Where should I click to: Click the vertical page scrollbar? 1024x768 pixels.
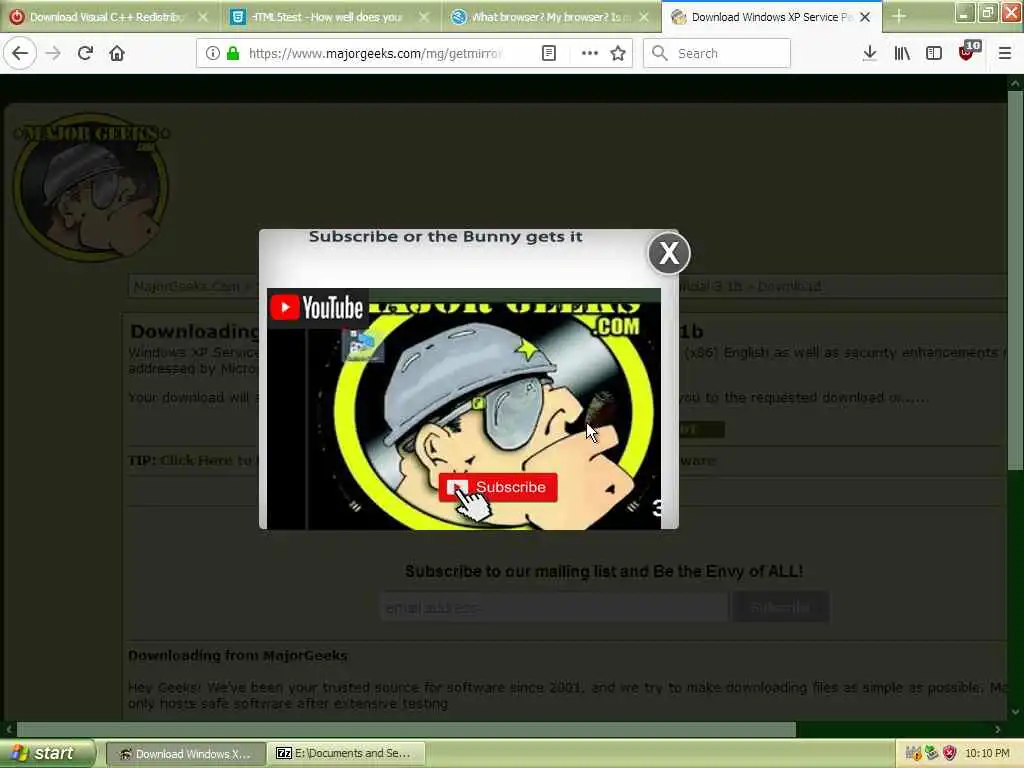(1015, 280)
